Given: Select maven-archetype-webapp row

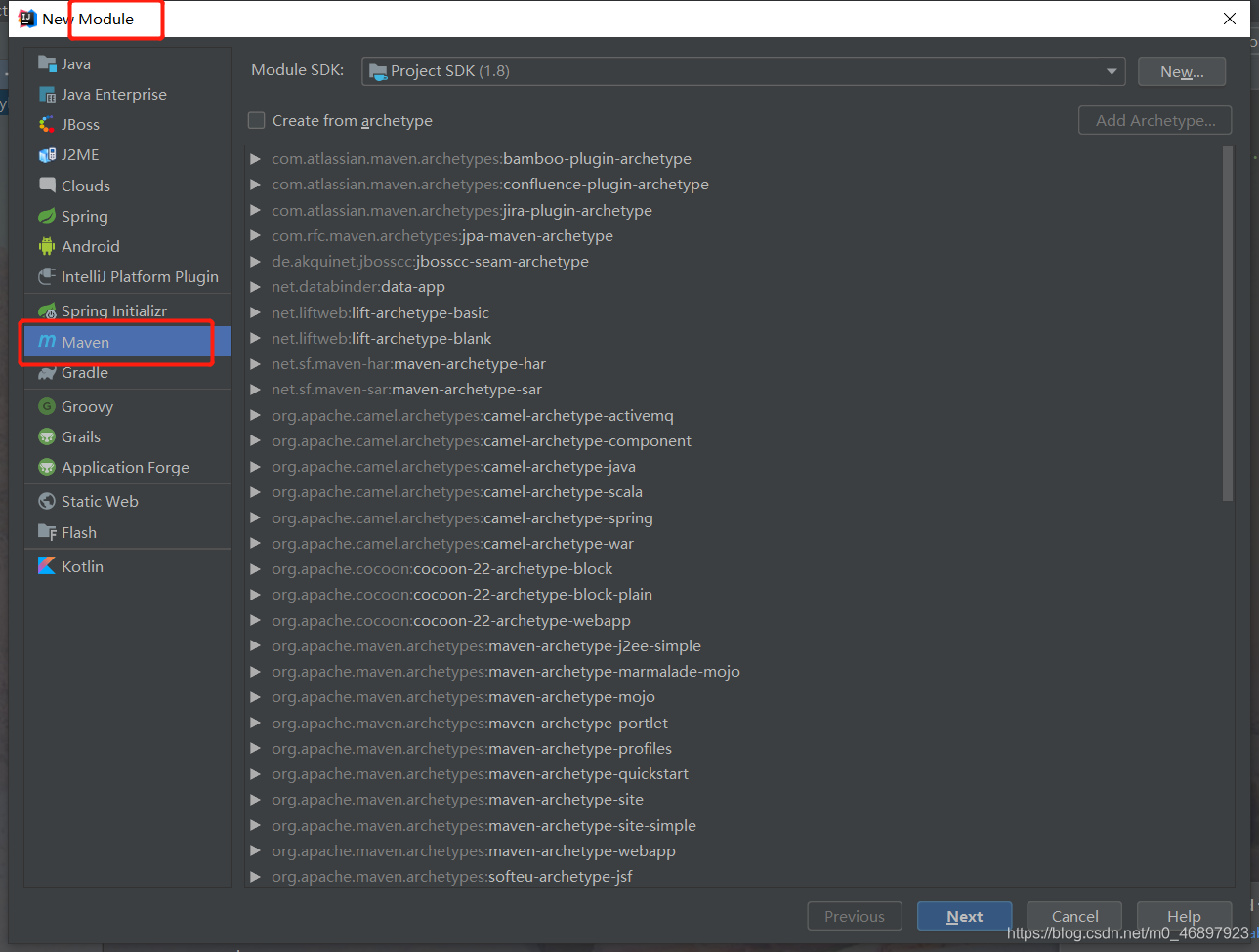Looking at the screenshot, I should coord(734,850).
